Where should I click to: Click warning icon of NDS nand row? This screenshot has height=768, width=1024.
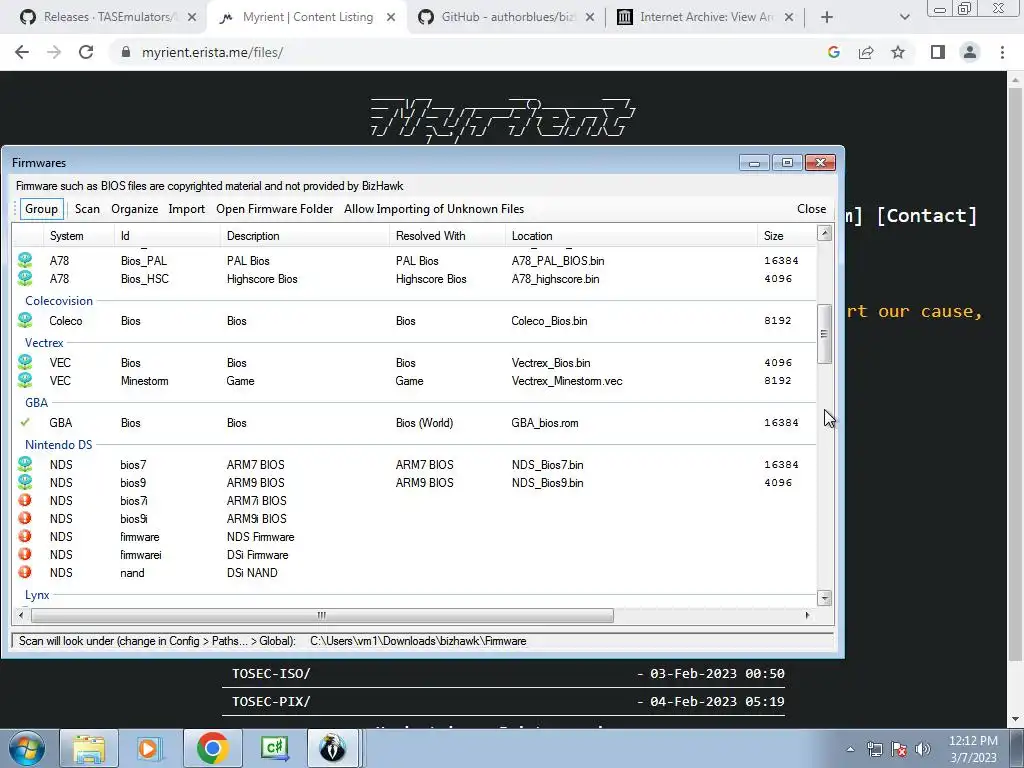pos(25,572)
